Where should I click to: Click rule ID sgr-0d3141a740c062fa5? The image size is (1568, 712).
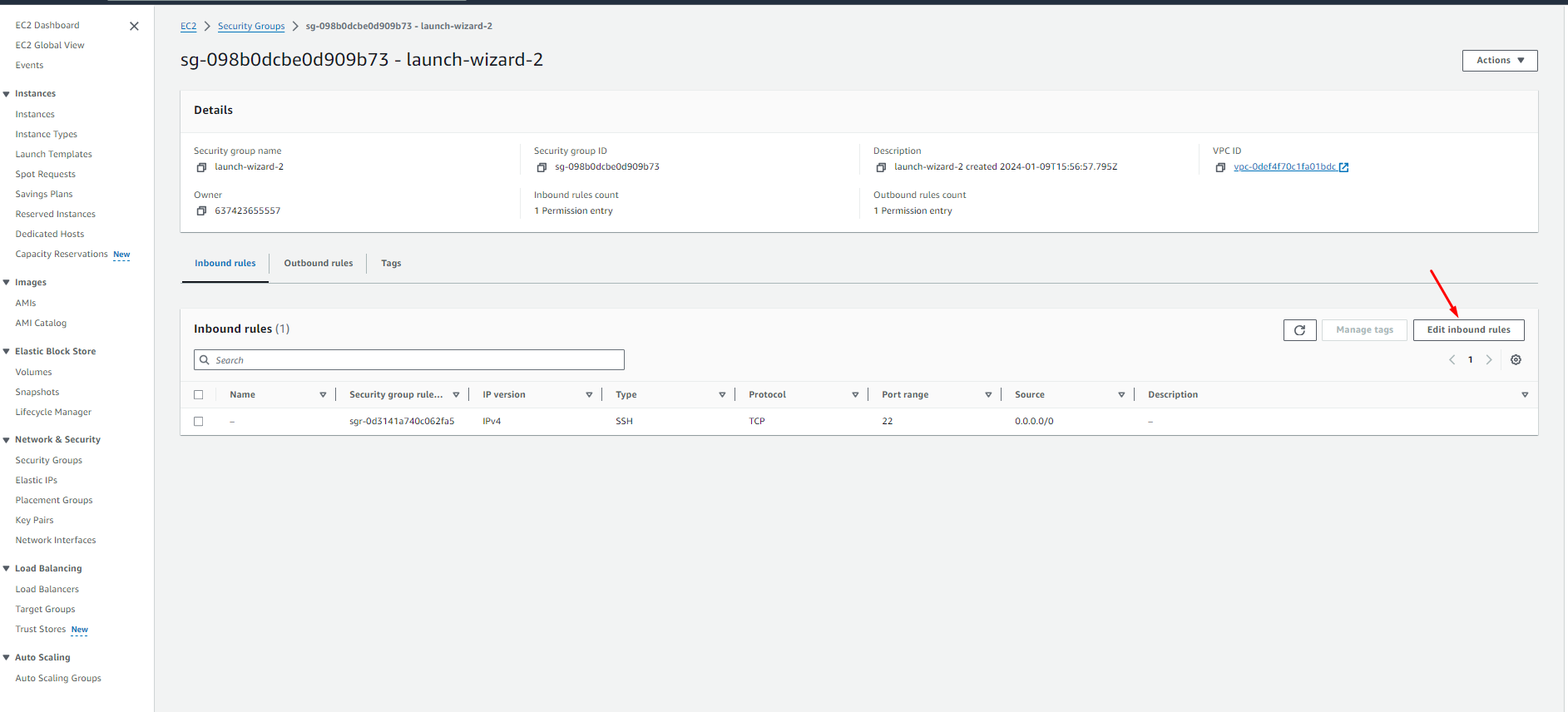[x=402, y=422]
